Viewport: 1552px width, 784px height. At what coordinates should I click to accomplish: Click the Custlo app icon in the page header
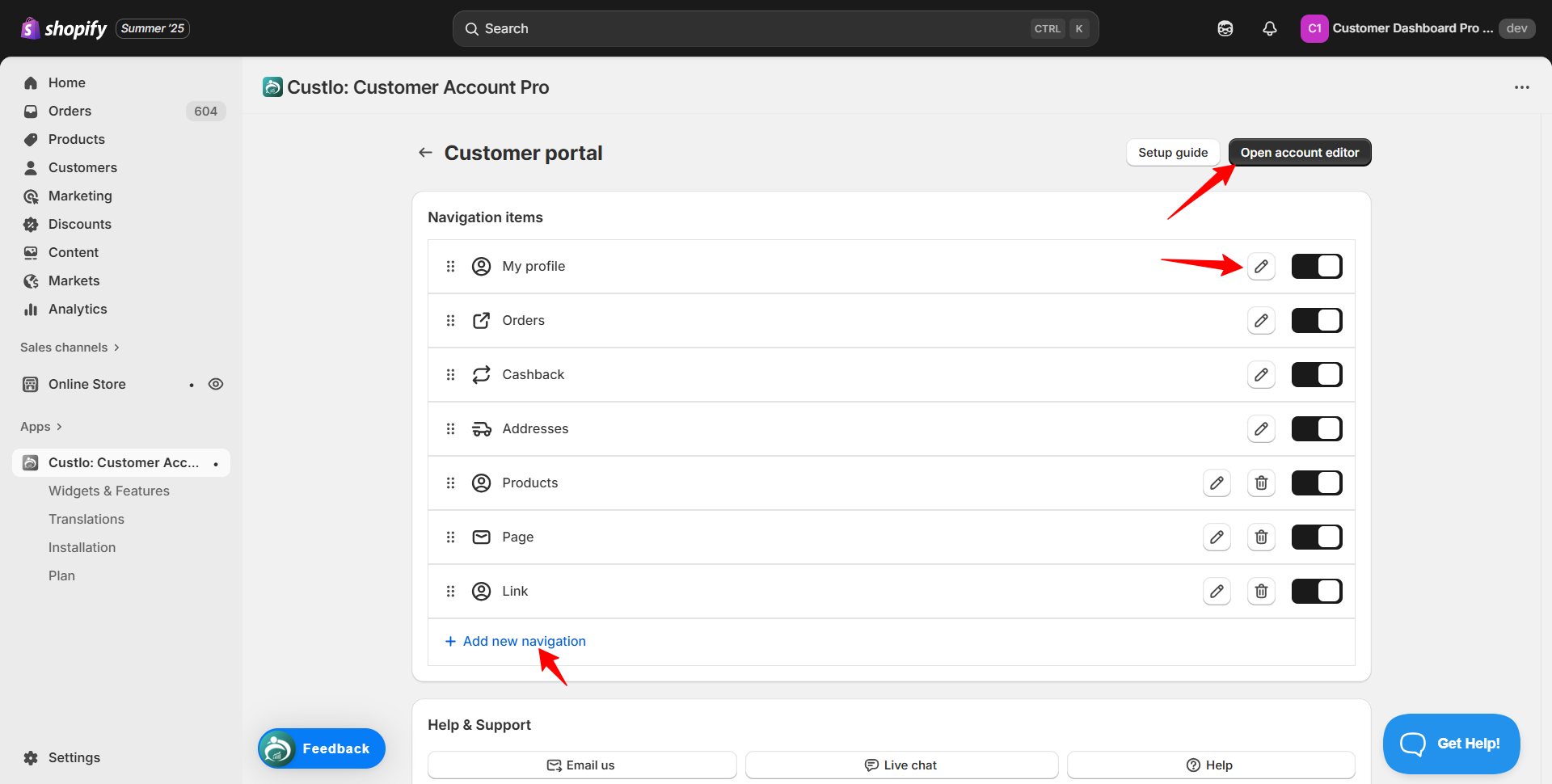(x=272, y=86)
